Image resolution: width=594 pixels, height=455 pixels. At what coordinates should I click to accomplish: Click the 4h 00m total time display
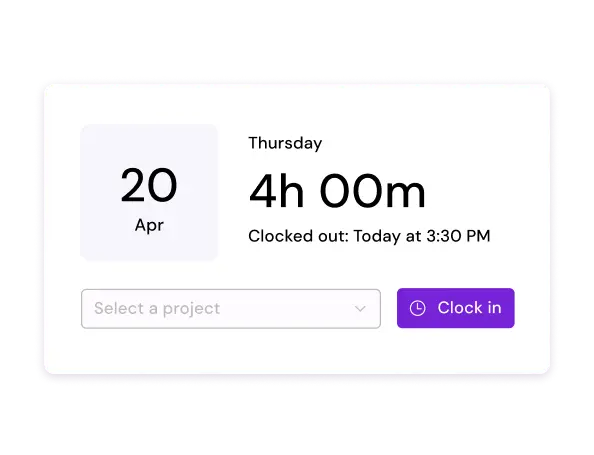(x=337, y=191)
